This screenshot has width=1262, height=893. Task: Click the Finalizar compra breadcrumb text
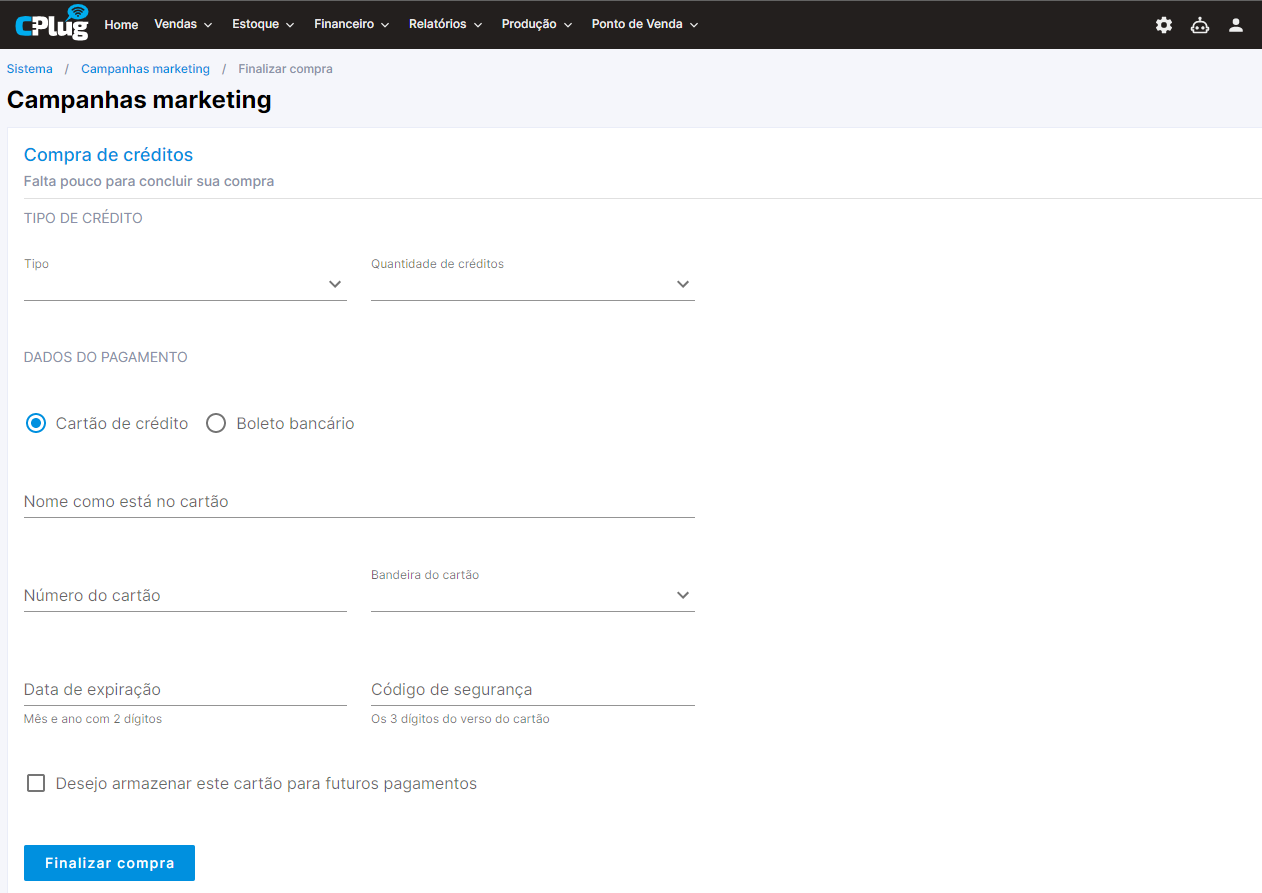click(285, 69)
